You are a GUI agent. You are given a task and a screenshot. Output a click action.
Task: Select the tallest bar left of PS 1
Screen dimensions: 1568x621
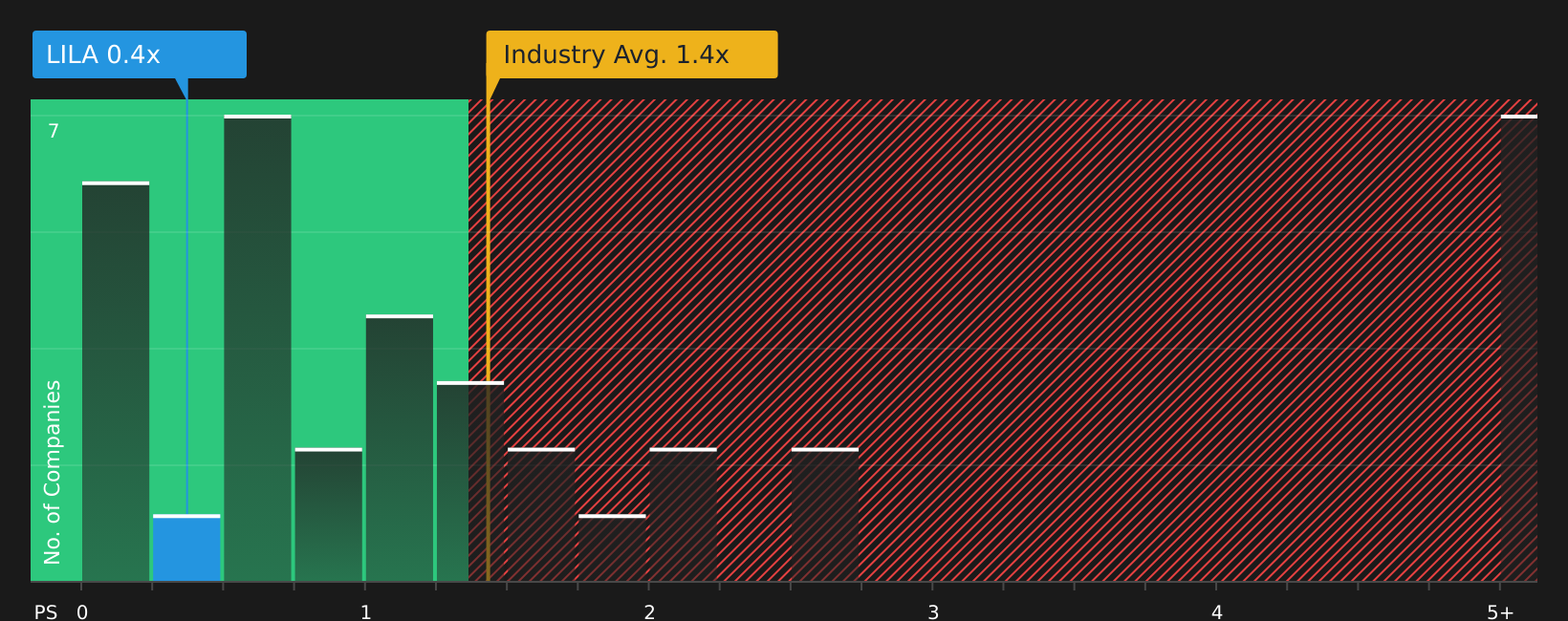pyautogui.click(x=257, y=348)
